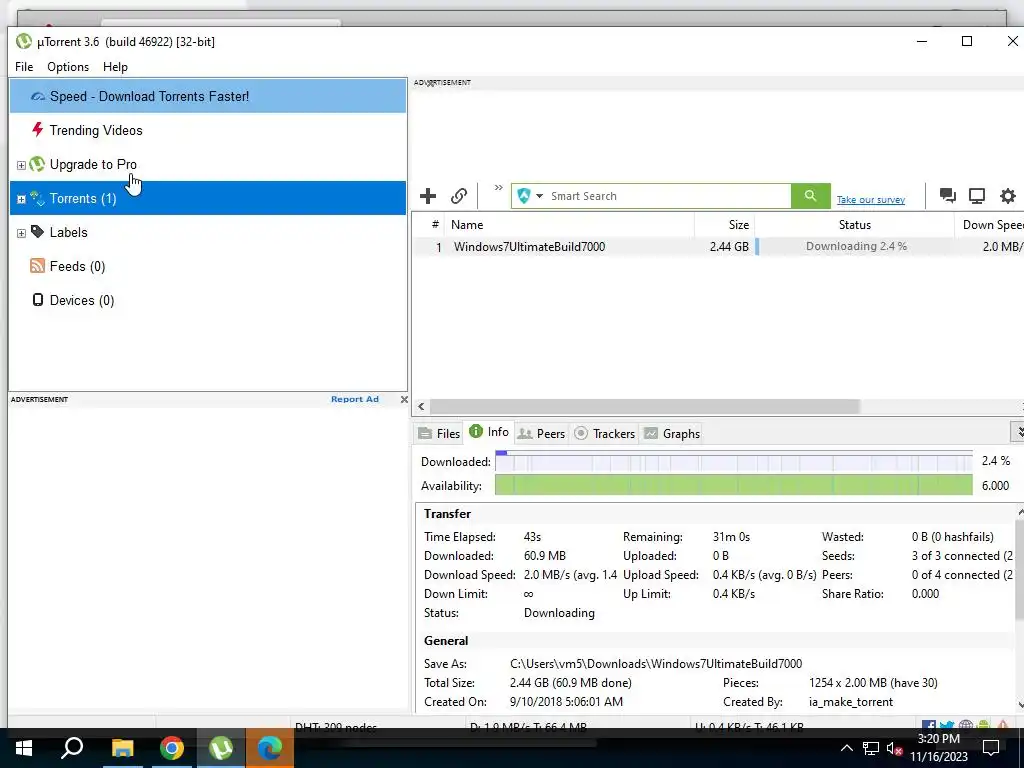Select Devices (0) in the sidebar
1024x768 pixels.
click(x=208, y=300)
